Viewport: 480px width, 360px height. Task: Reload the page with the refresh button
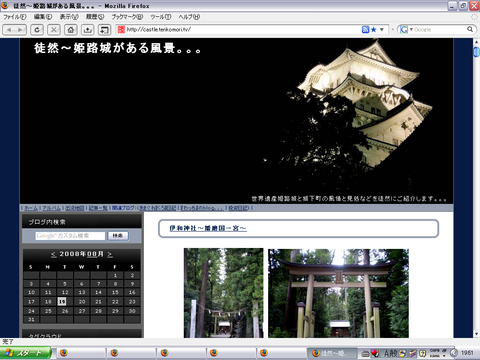point(37,30)
